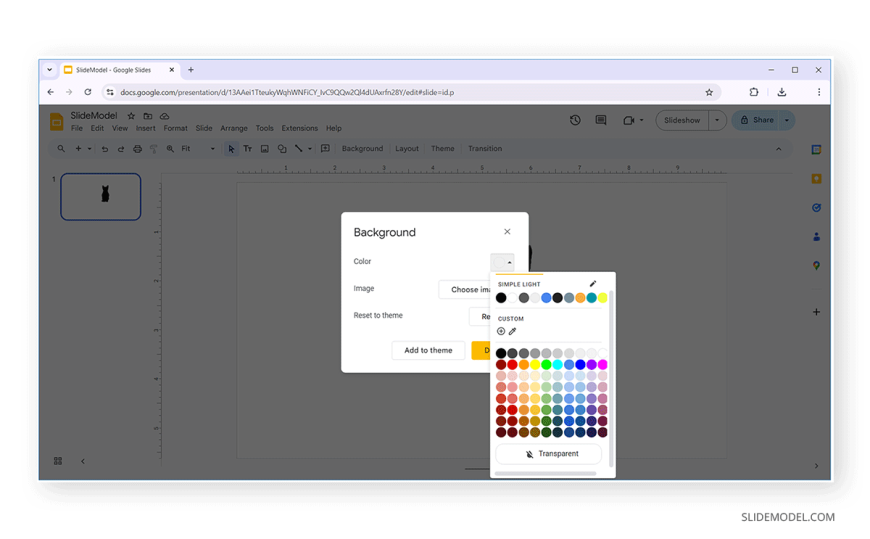Click the browser address bar
Image resolution: width=870 pixels, height=539 pixels.
coord(411,92)
